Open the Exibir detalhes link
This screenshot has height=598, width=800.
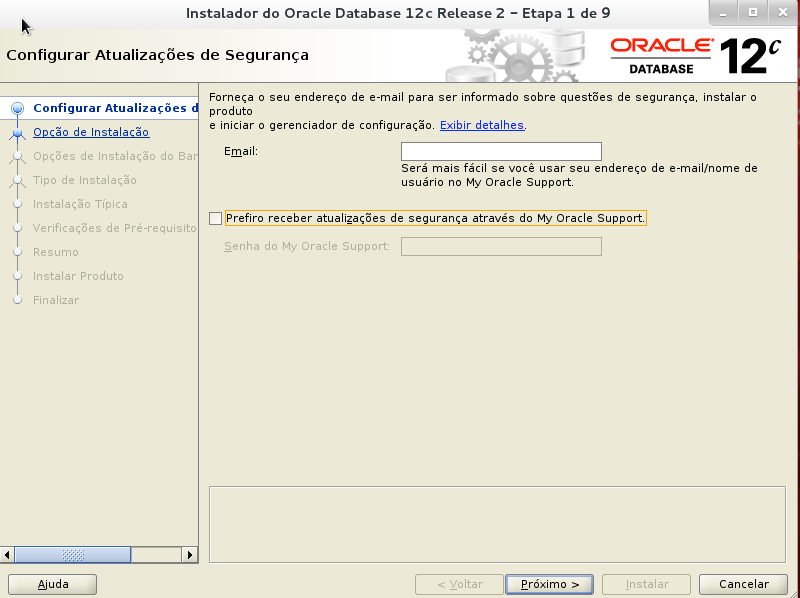point(482,125)
